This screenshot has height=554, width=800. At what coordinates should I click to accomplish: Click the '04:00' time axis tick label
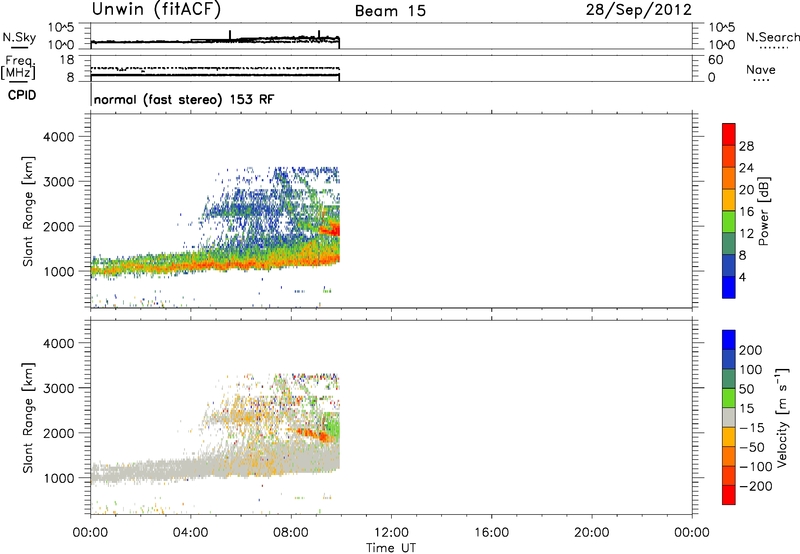pyautogui.click(x=191, y=533)
